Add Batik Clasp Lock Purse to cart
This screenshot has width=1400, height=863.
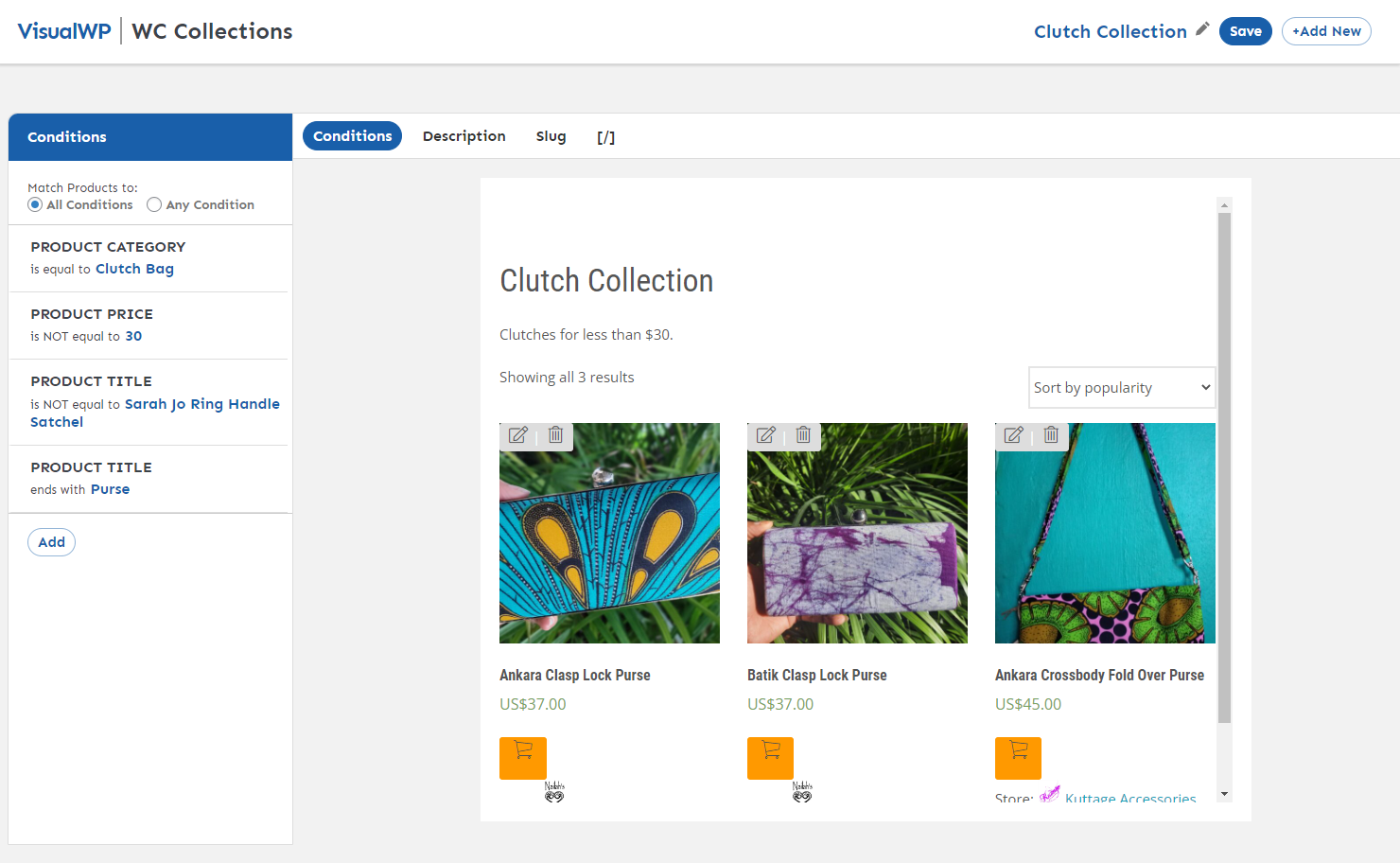coord(770,757)
